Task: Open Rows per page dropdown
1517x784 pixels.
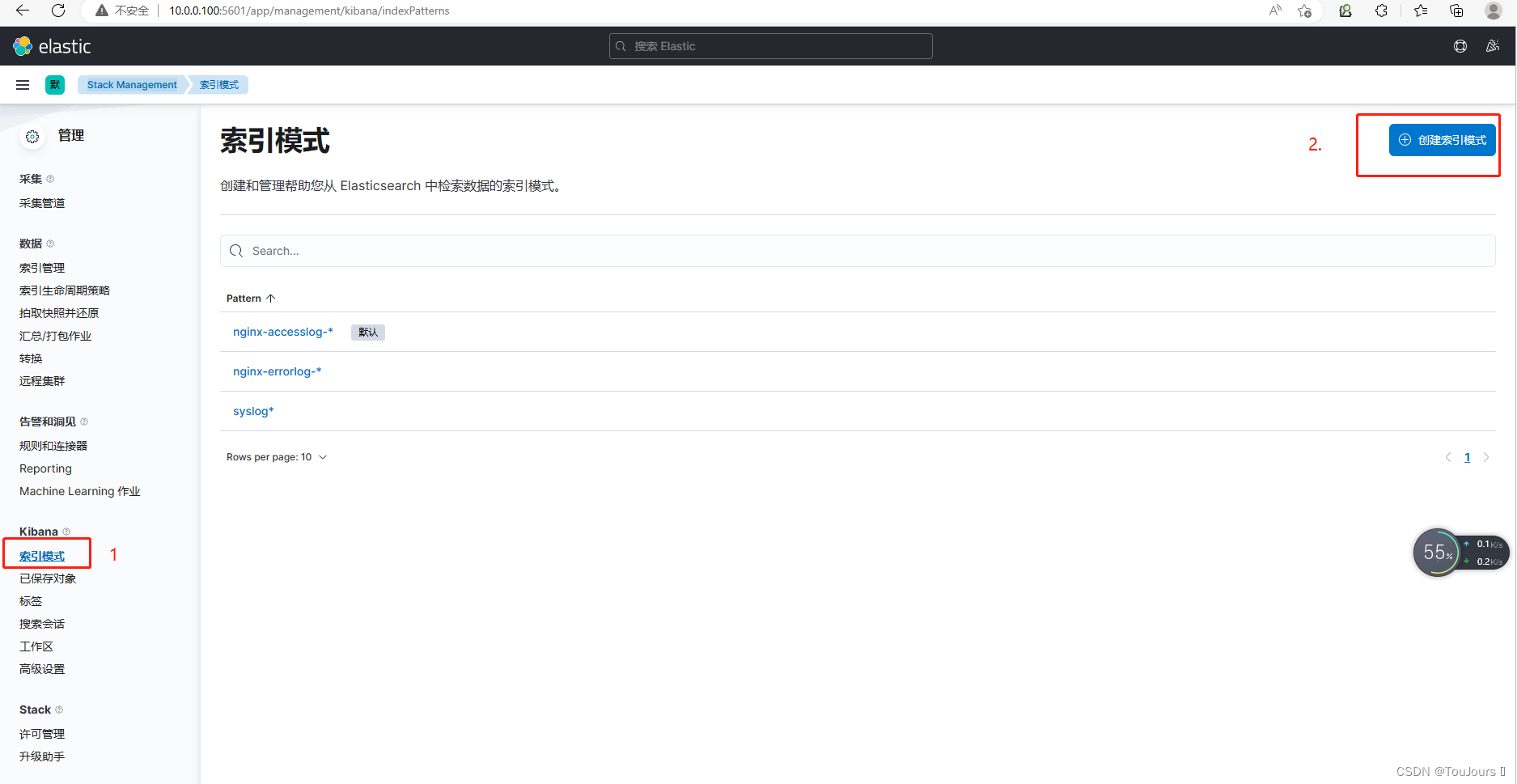Action: pyautogui.click(x=277, y=457)
